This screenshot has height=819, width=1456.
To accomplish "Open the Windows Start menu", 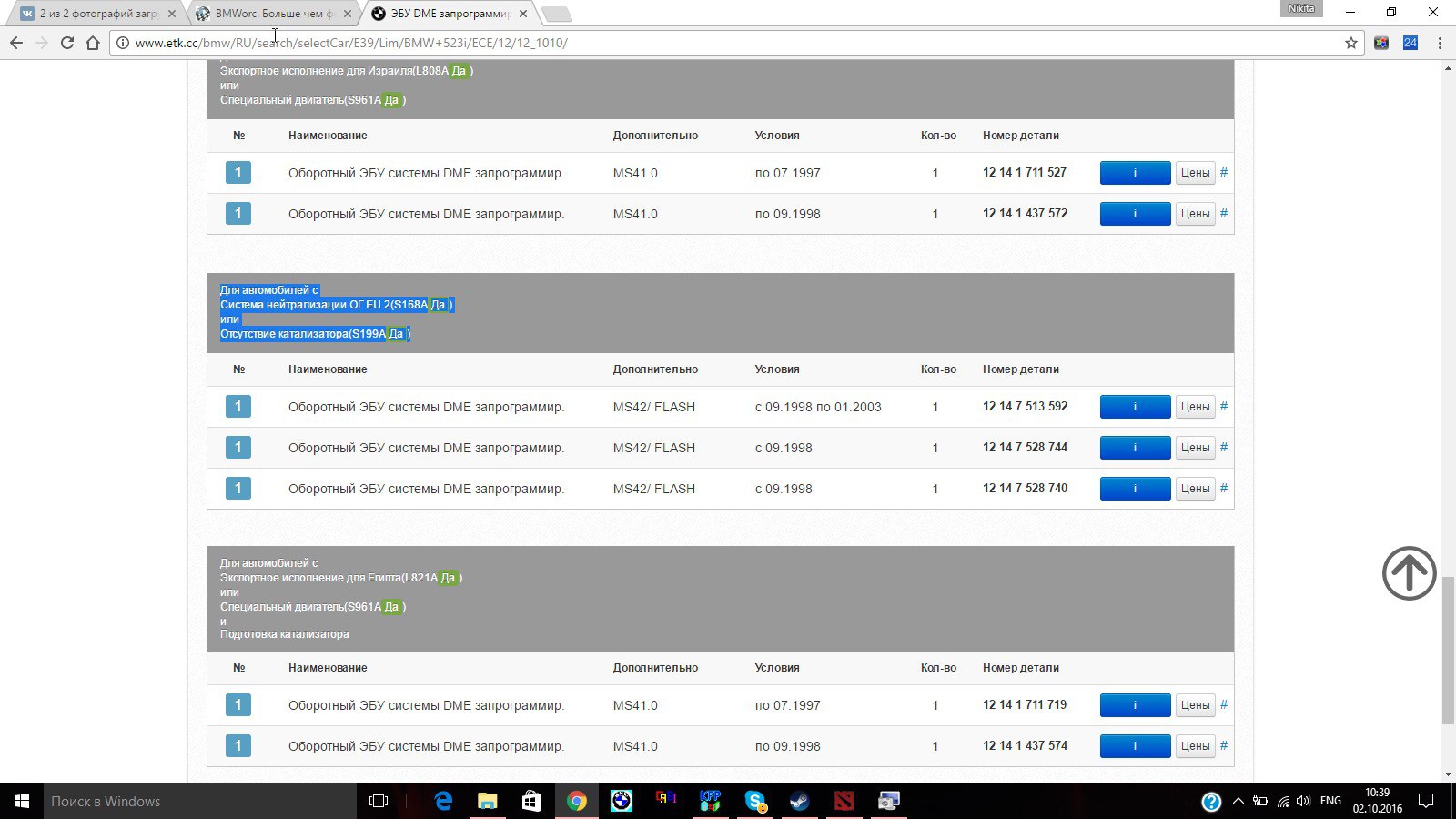I will pos(22,801).
